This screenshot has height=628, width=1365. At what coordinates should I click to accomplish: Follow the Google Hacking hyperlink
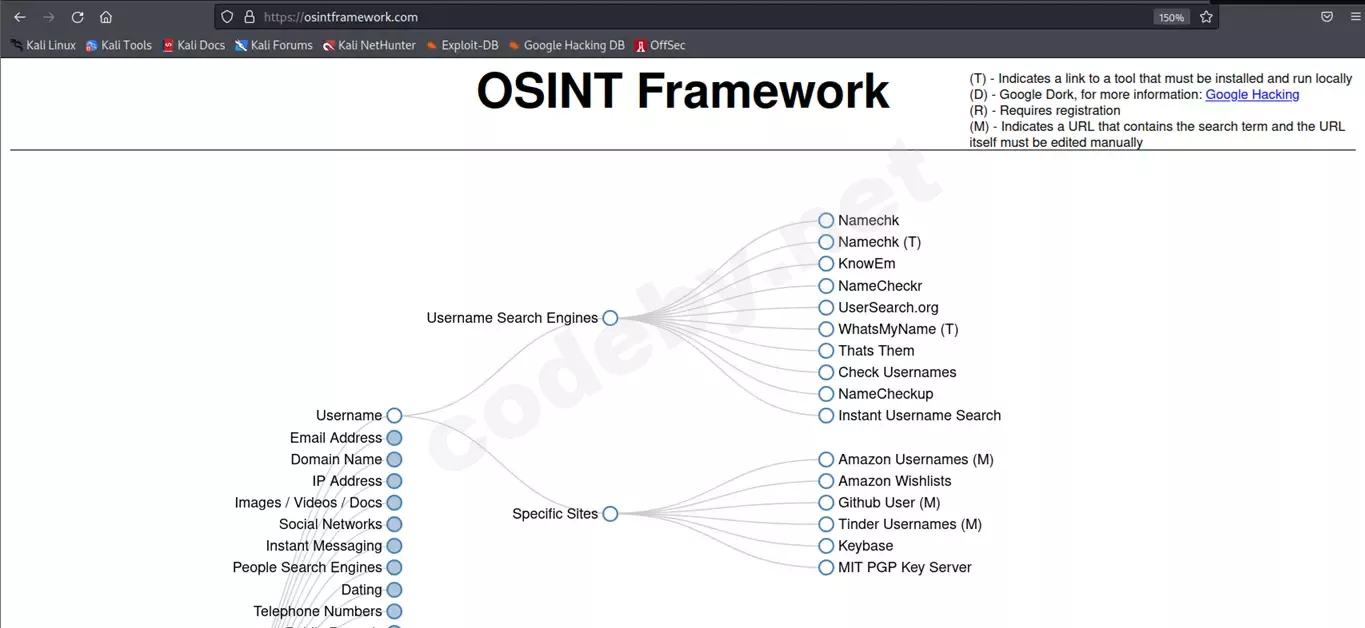coord(1252,94)
